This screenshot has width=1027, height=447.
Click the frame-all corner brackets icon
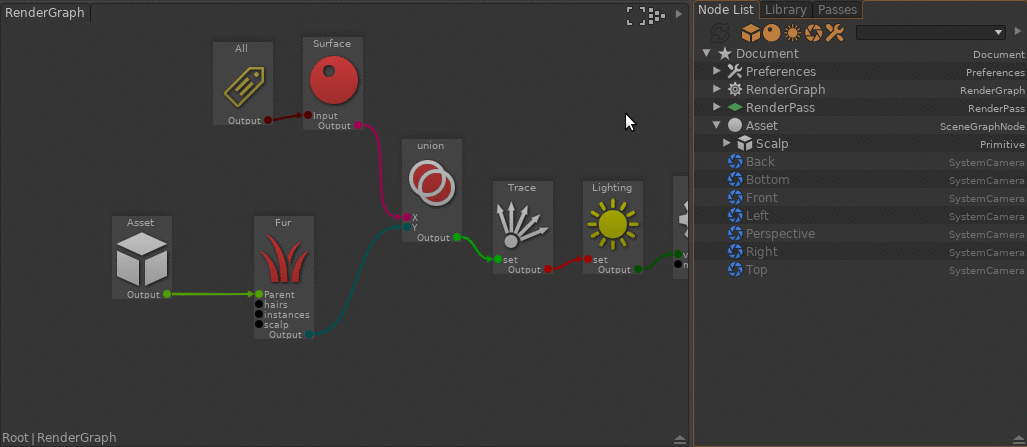coord(635,15)
